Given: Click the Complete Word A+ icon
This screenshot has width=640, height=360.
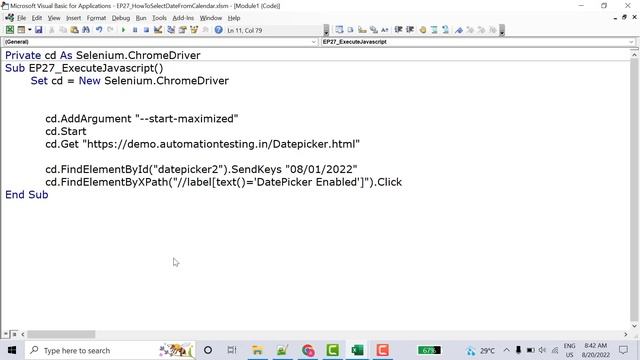Looking at the screenshot, I should point(385,30).
